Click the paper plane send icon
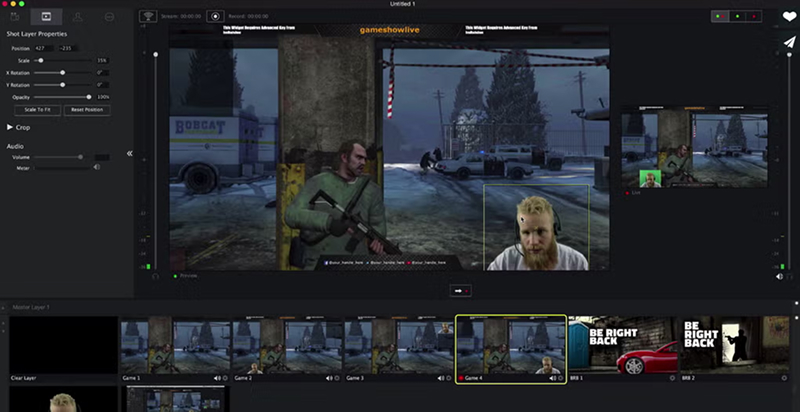The image size is (800, 412). [x=789, y=42]
